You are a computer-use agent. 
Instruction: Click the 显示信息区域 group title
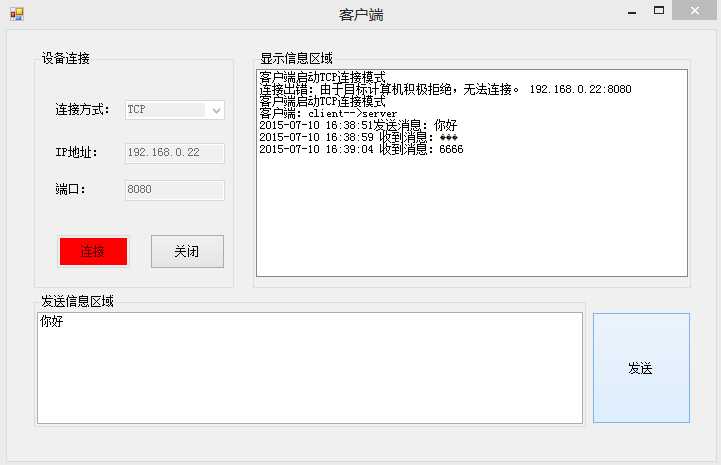click(296, 58)
